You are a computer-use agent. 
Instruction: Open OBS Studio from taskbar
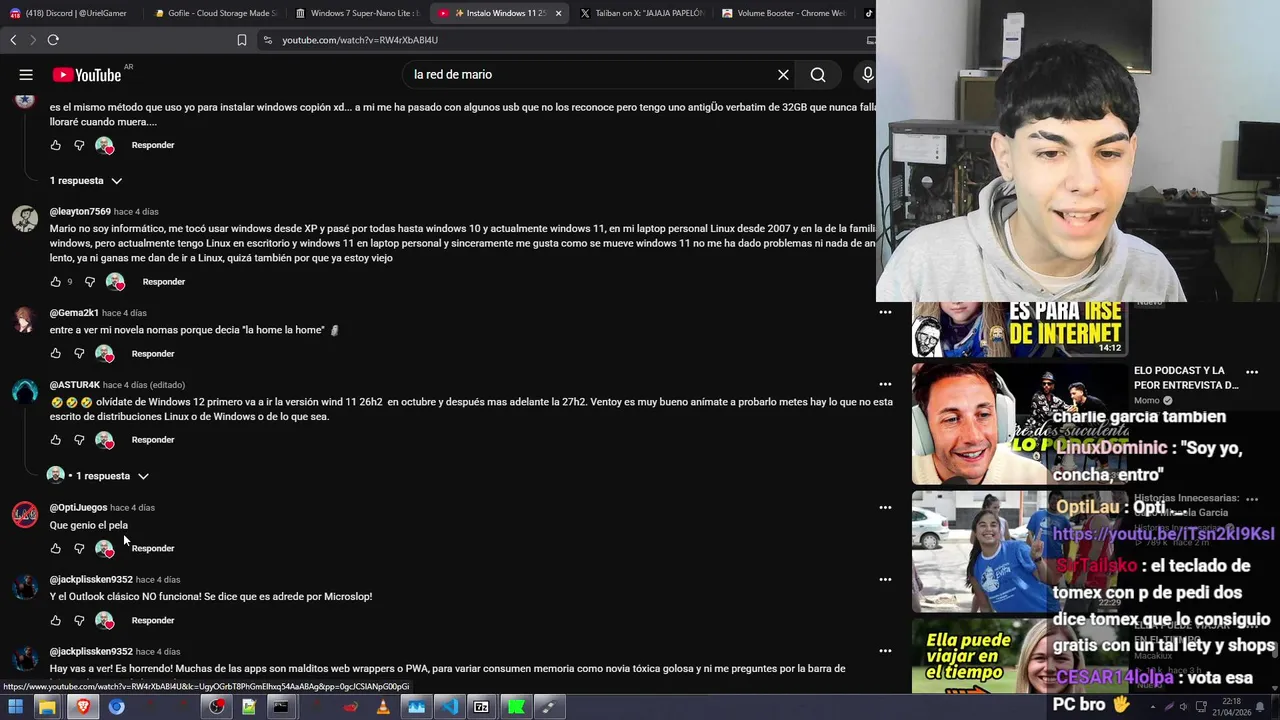[216, 707]
